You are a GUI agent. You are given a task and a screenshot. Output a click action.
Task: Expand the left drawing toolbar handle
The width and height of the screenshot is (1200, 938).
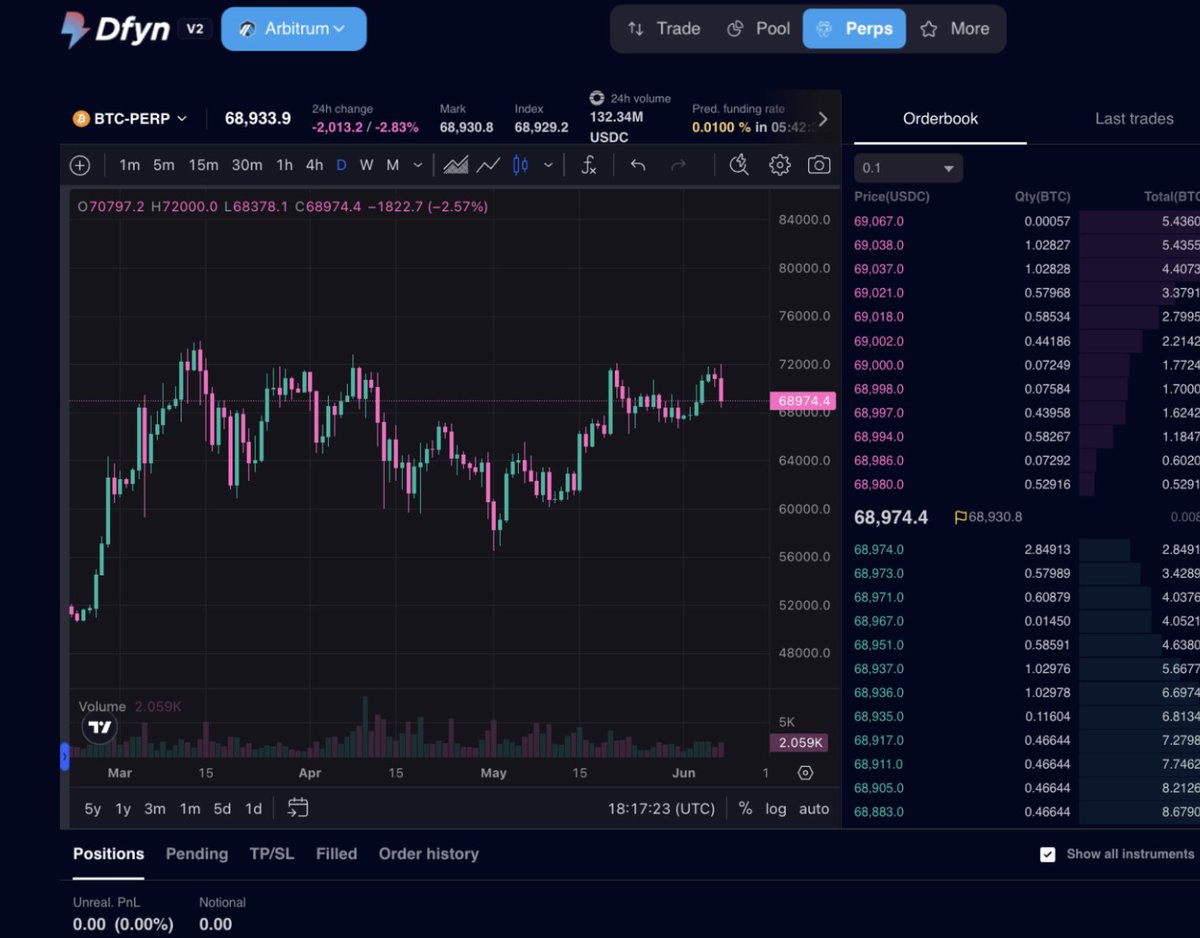coord(65,757)
